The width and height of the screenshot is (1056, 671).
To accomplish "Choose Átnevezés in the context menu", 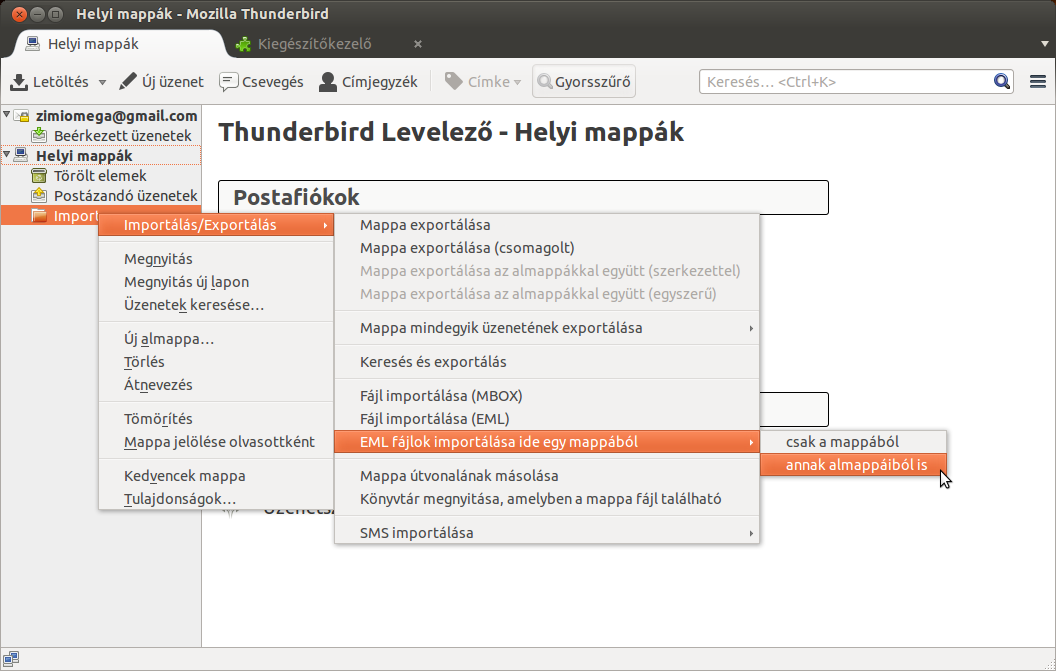I will point(216,385).
